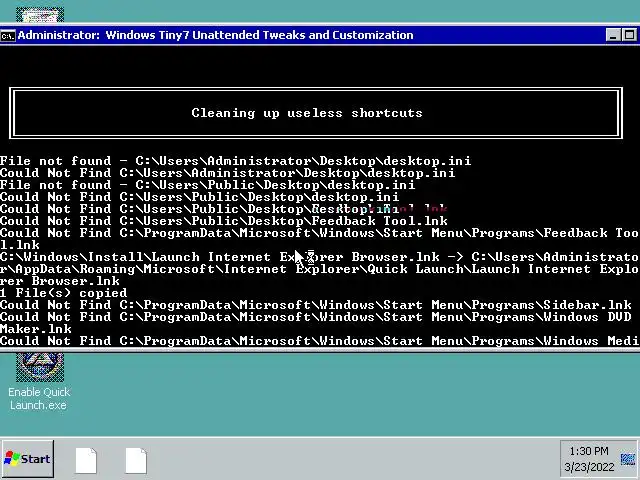Click the 'Could Not Find' Sidebar.lnk line
640x480 pixels.
316,305
